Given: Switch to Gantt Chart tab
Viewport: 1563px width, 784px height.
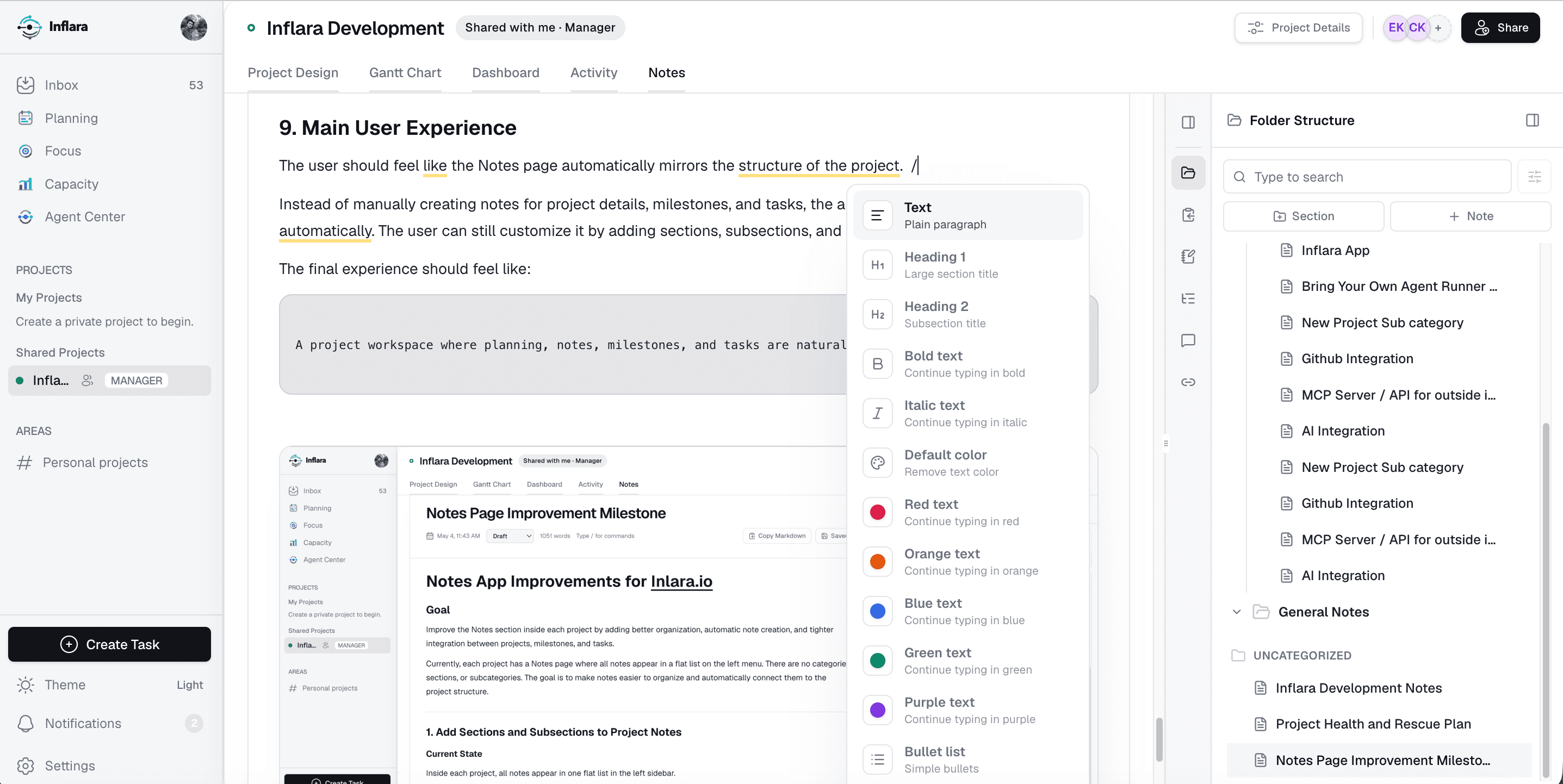Looking at the screenshot, I should pyautogui.click(x=405, y=73).
